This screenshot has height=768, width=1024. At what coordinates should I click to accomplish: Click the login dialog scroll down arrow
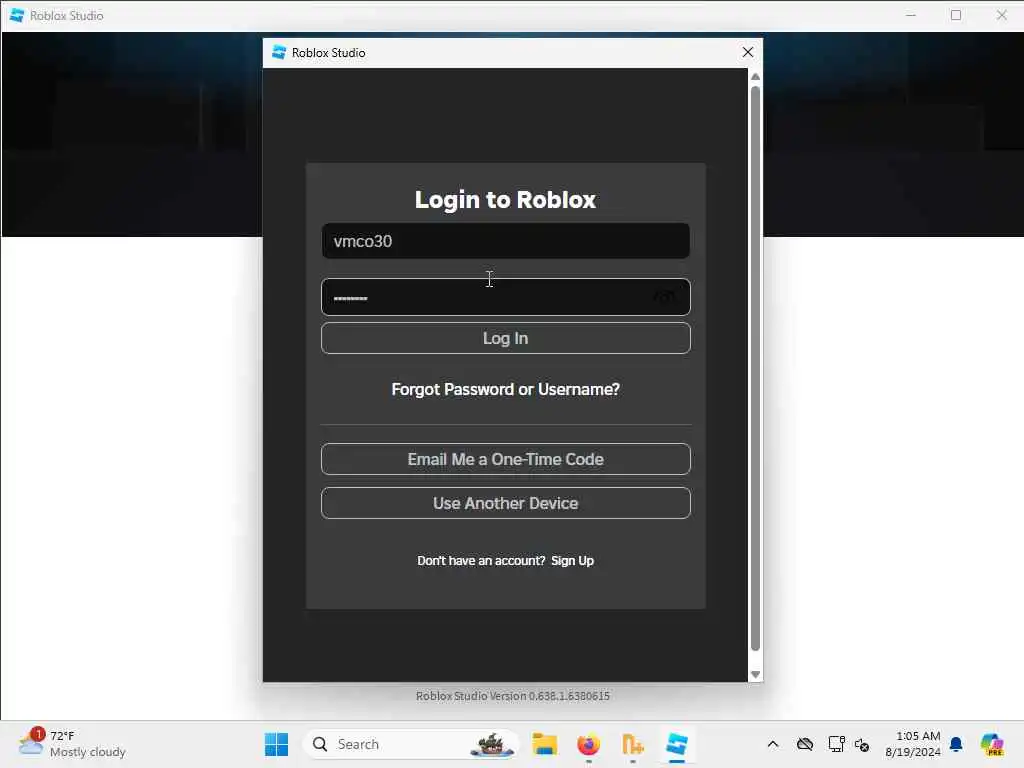tap(756, 674)
